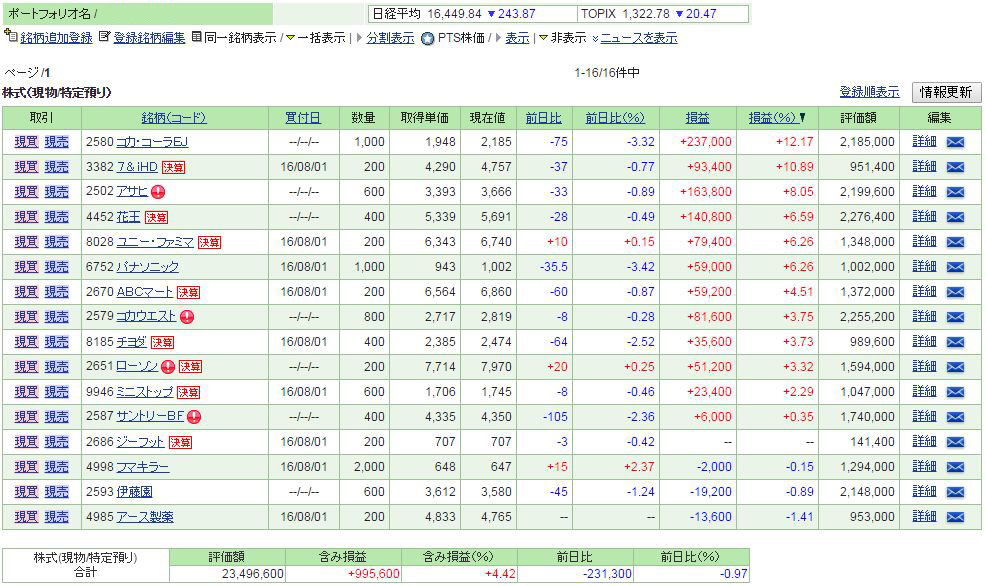Click 現買 for 伊藤園
The image size is (986, 586).
pyautogui.click(x=26, y=492)
